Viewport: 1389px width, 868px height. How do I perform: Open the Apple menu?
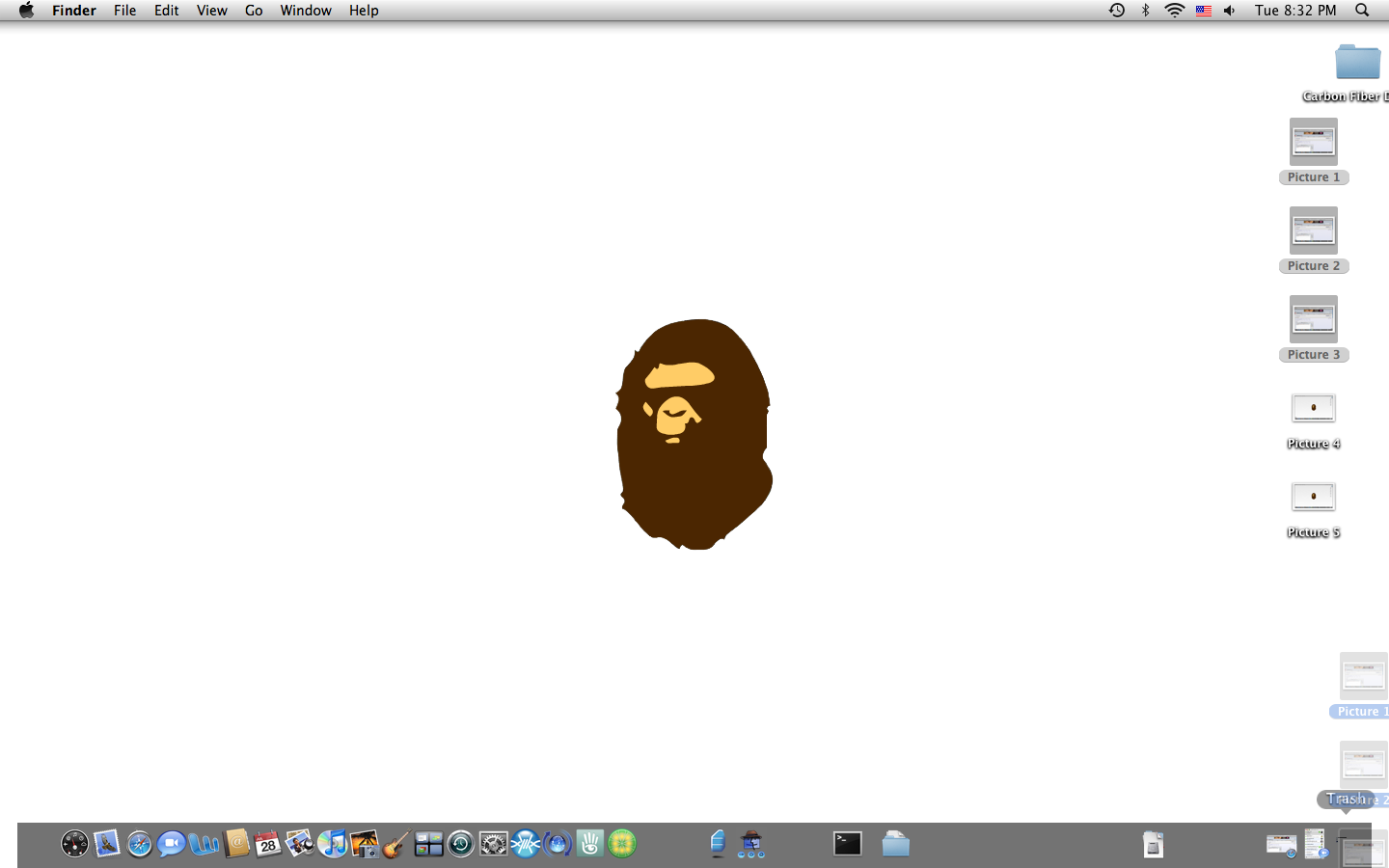(x=26, y=11)
